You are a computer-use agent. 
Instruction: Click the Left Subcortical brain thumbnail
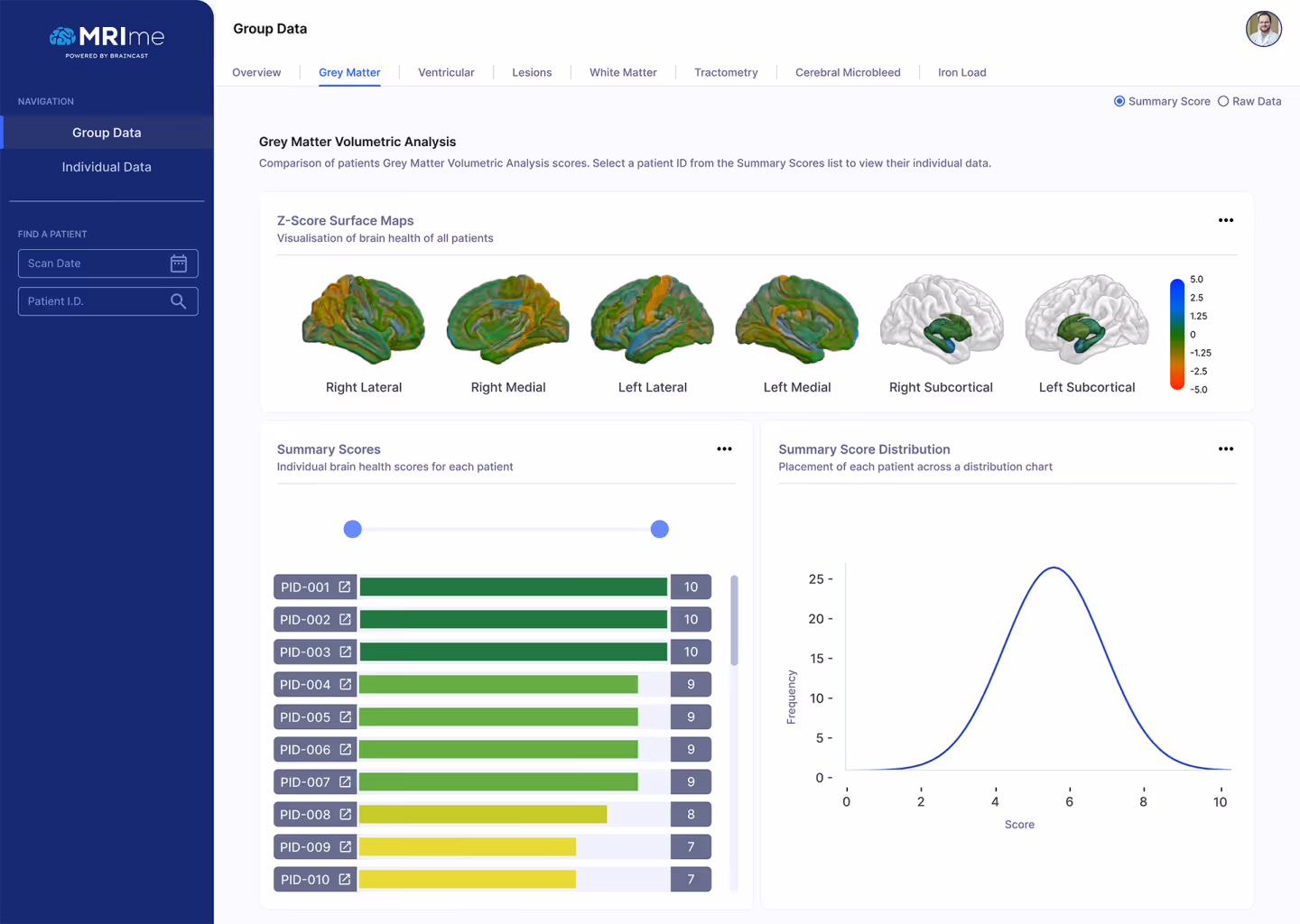click(1086, 320)
